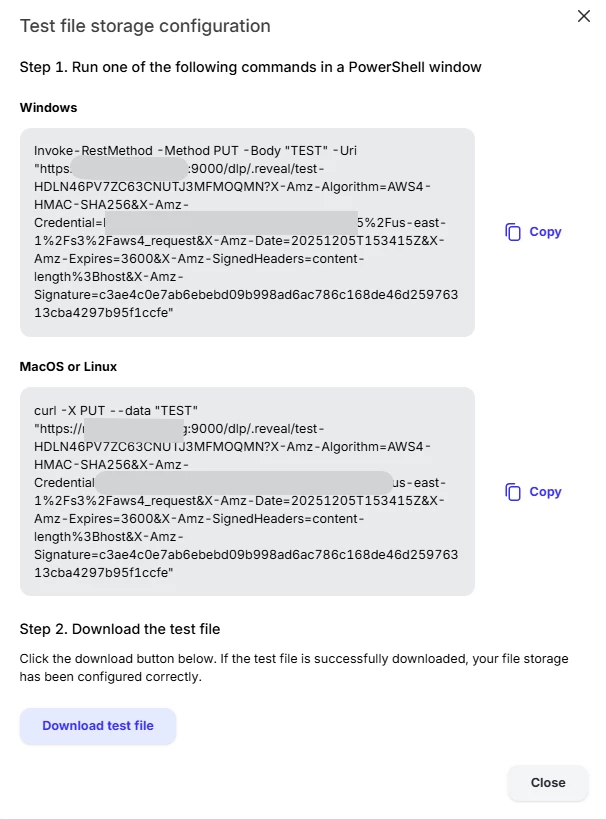The height and width of the screenshot is (819, 606).
Task: Click the Close button at the bottom
Action: pos(548,782)
